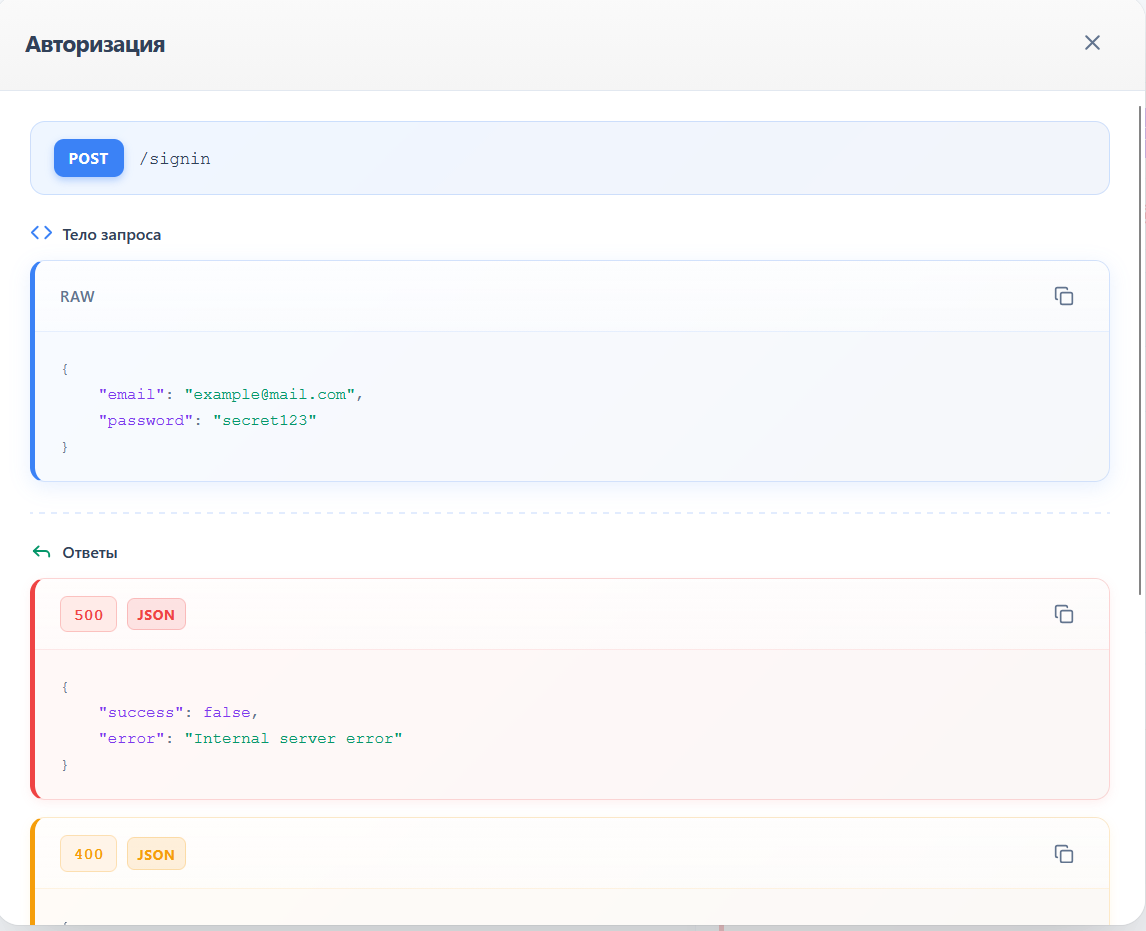Copy the 500 response JSON
This screenshot has height=931, width=1146.
coord(1064,614)
